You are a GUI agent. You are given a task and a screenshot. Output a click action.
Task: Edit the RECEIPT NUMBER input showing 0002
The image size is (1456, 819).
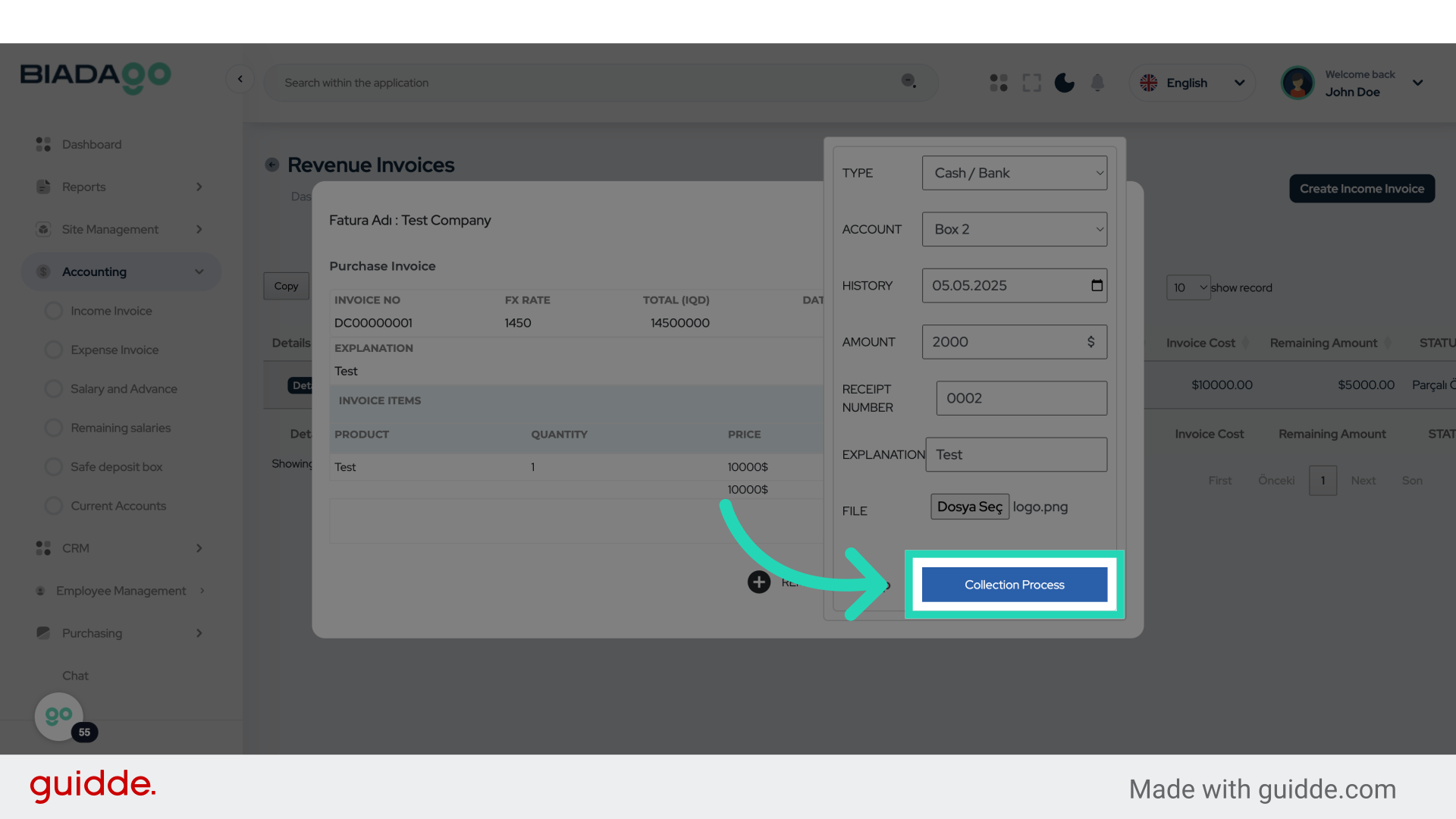click(1021, 398)
